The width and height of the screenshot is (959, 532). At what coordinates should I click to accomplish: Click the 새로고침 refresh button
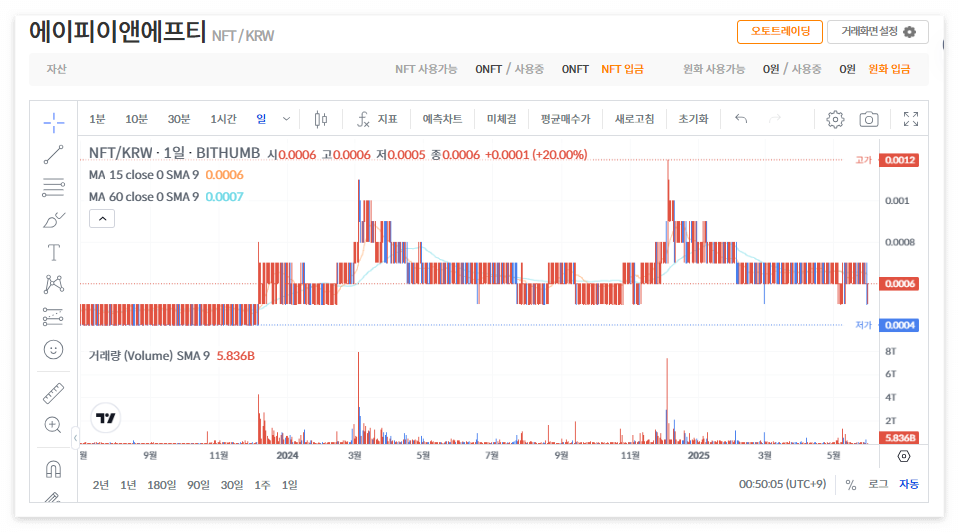click(x=634, y=119)
